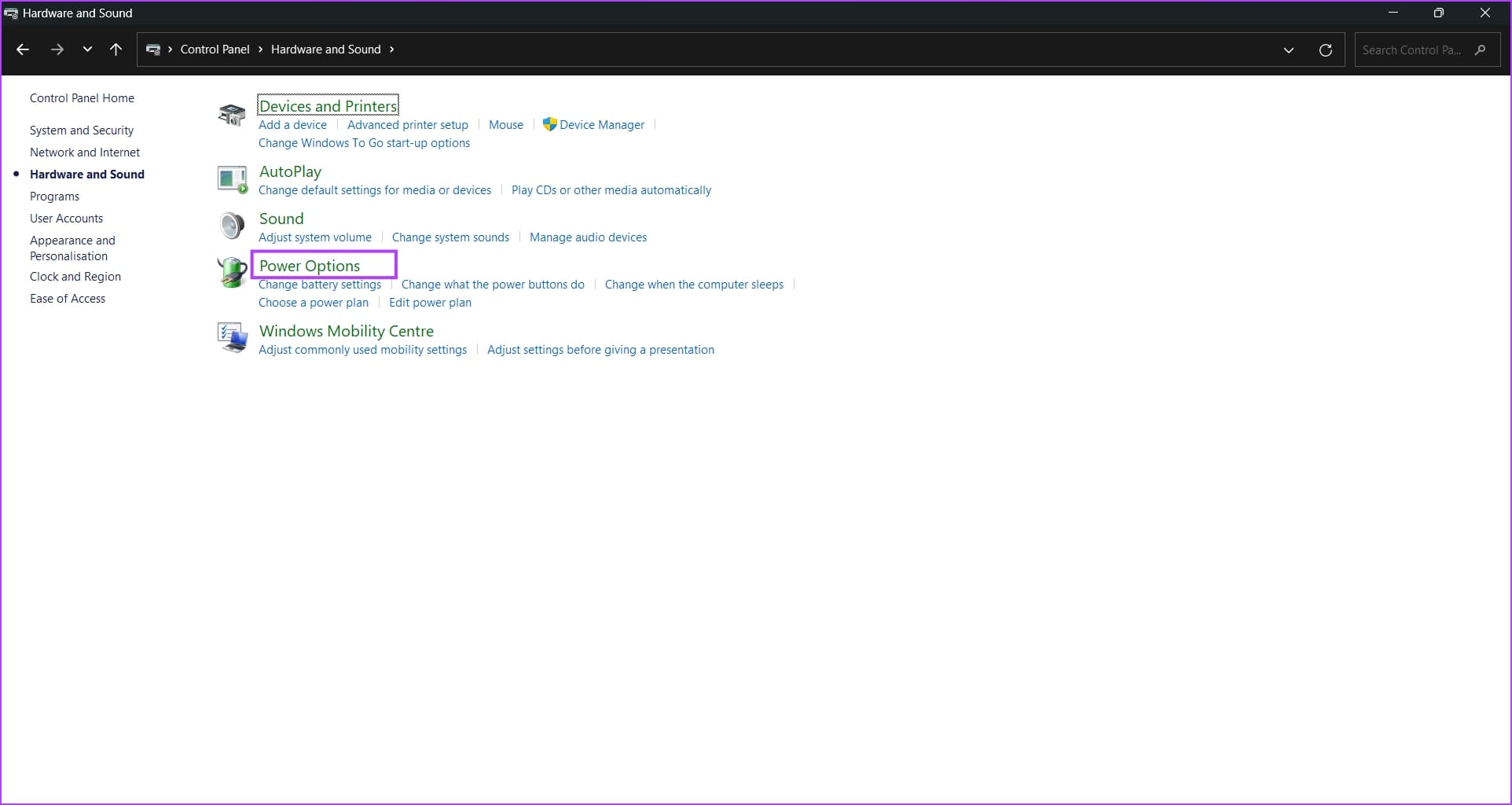Click Change default settings for media or devices
Viewport: 1512px width, 805px height.
coord(375,190)
